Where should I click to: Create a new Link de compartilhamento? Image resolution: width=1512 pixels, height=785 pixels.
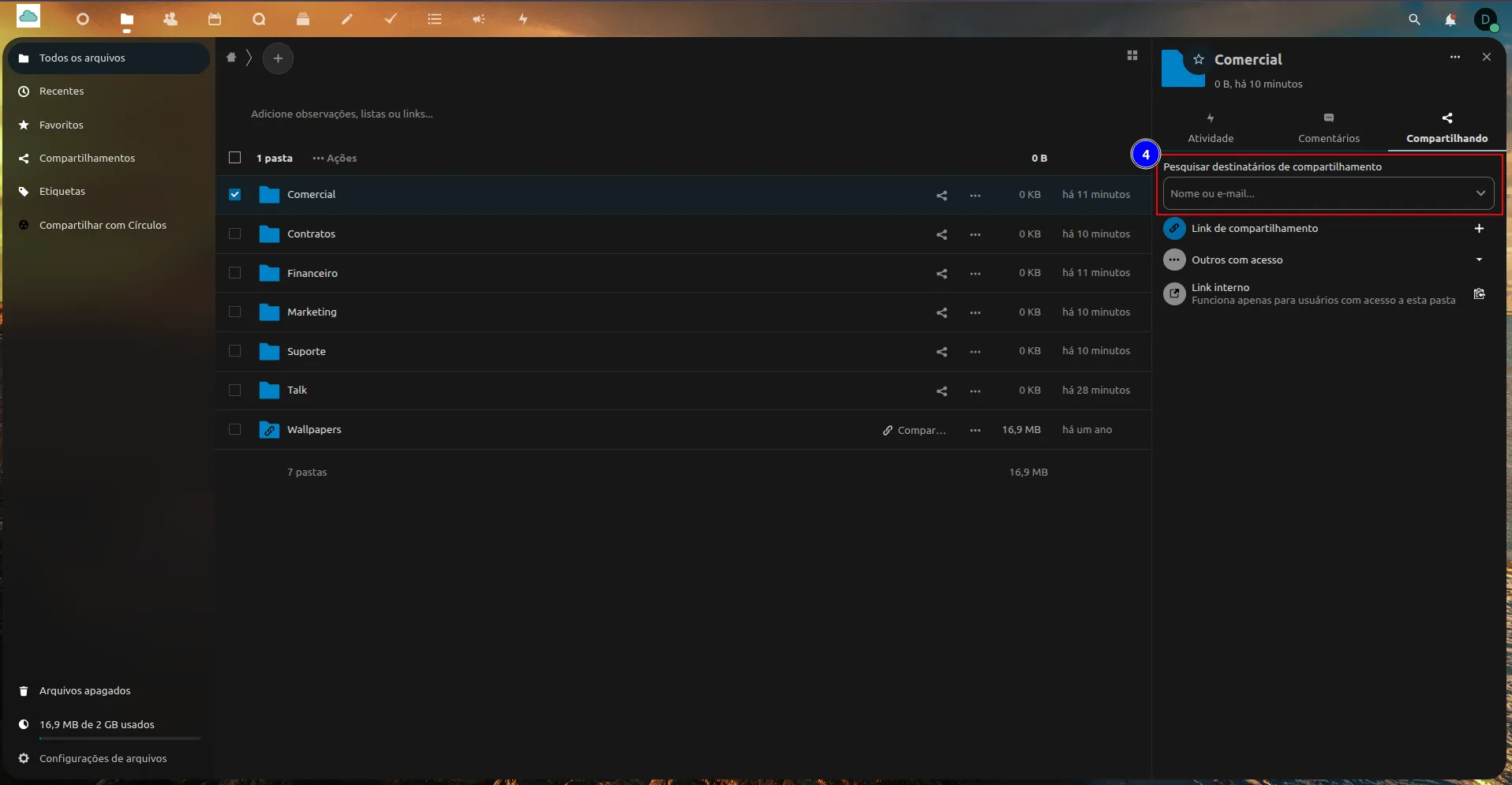1480,228
